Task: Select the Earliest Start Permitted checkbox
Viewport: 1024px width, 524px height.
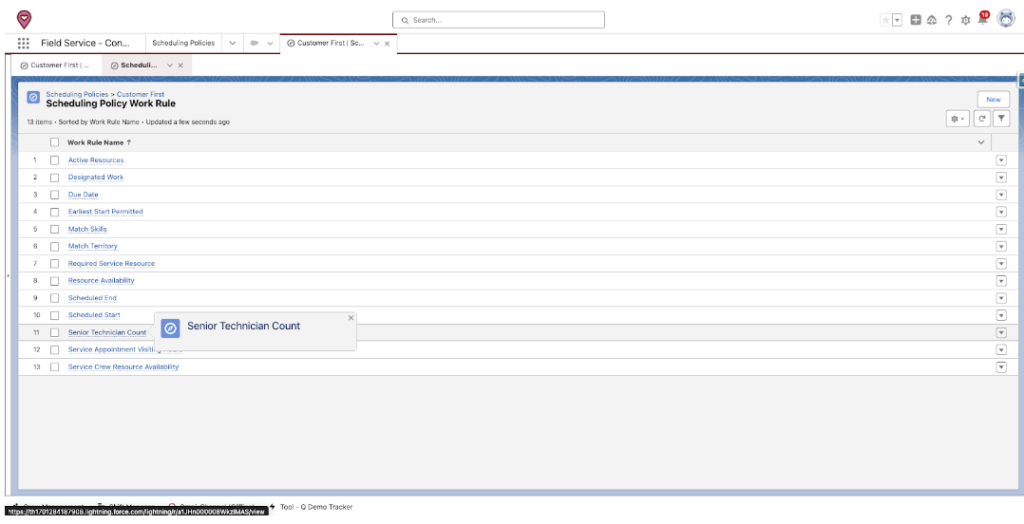Action: (x=54, y=212)
